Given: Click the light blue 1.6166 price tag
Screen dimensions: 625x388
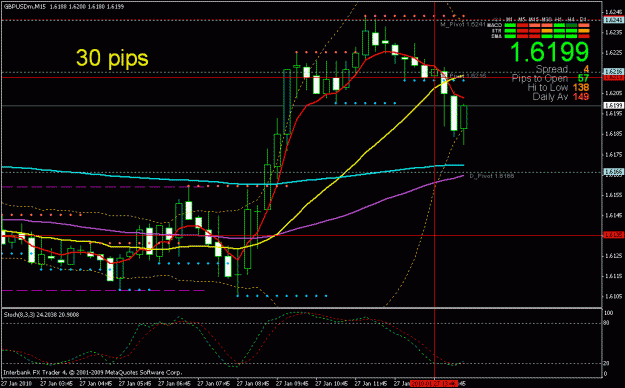Looking at the screenshot, I should pos(614,171).
